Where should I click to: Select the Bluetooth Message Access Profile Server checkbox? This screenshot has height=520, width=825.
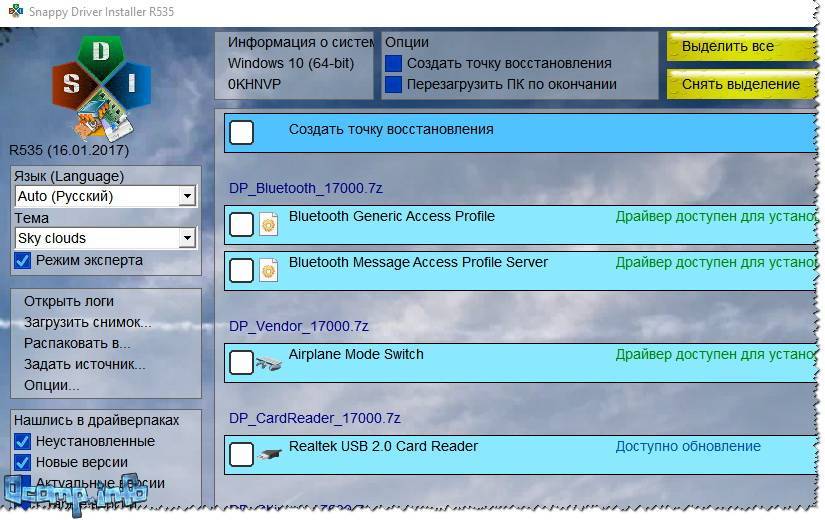click(x=242, y=271)
